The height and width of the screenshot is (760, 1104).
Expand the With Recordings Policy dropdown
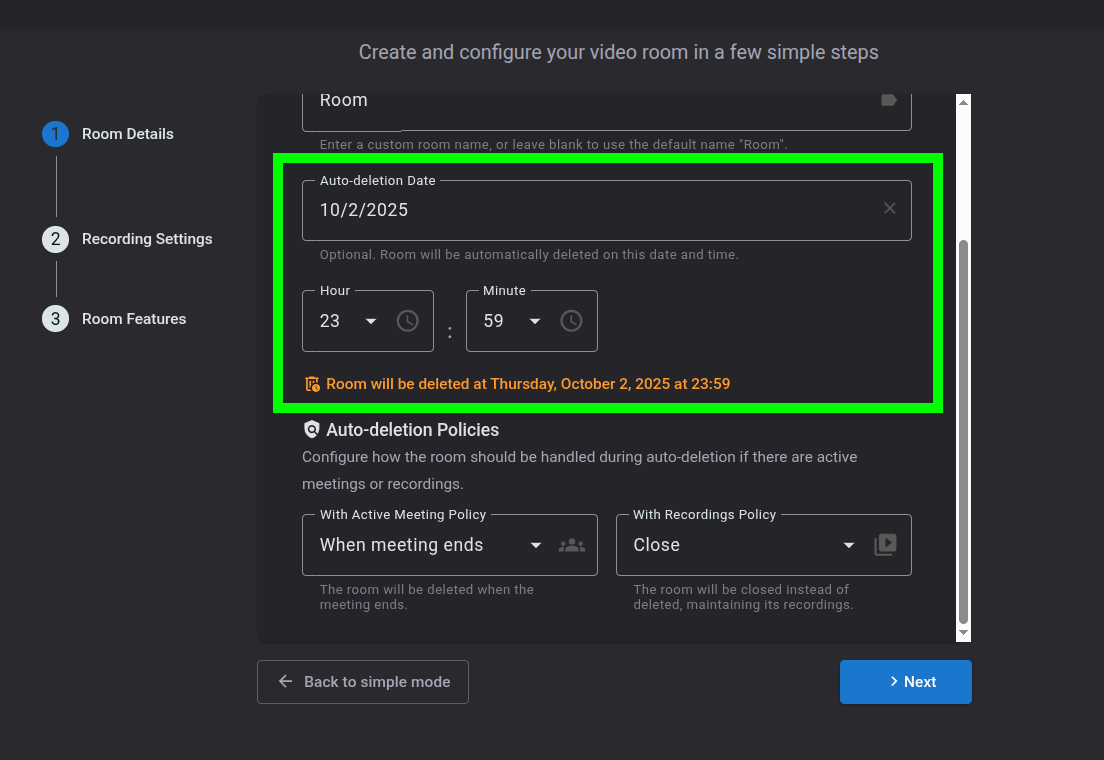(745, 545)
